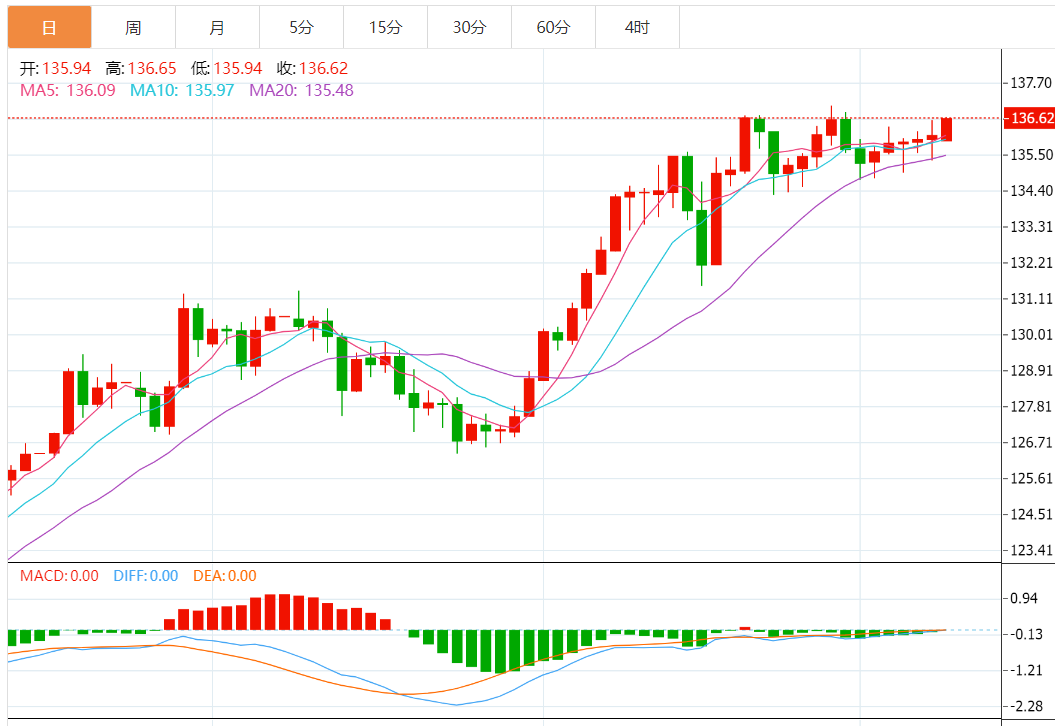Switch to the 周 weekly tab
Screen dimensions: 1055x726
pos(133,28)
